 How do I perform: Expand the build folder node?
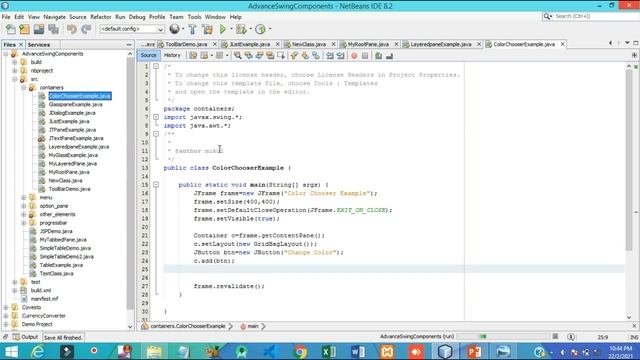click(15, 62)
